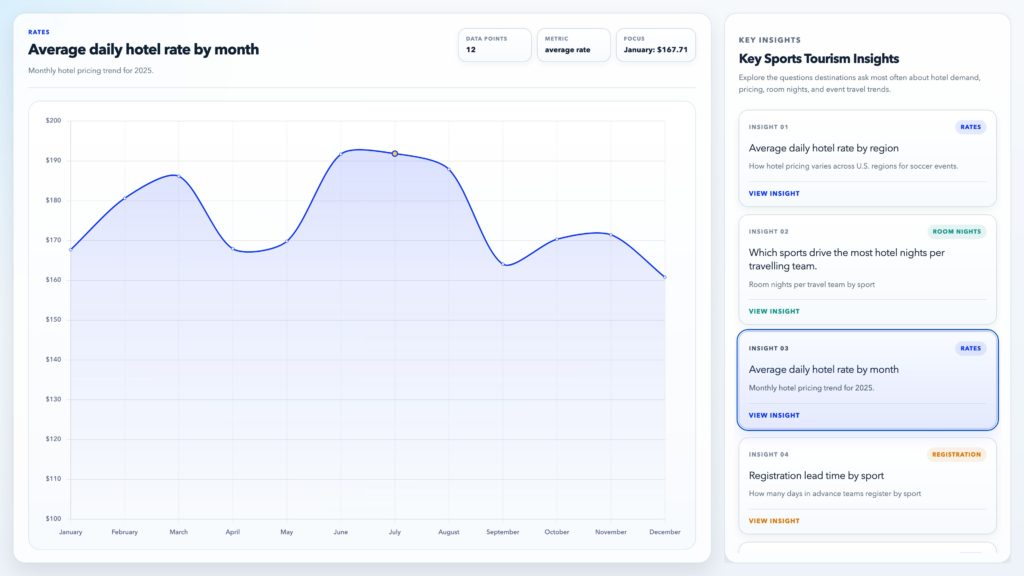Open the 'Registration lead time by sport' card title

(816, 476)
